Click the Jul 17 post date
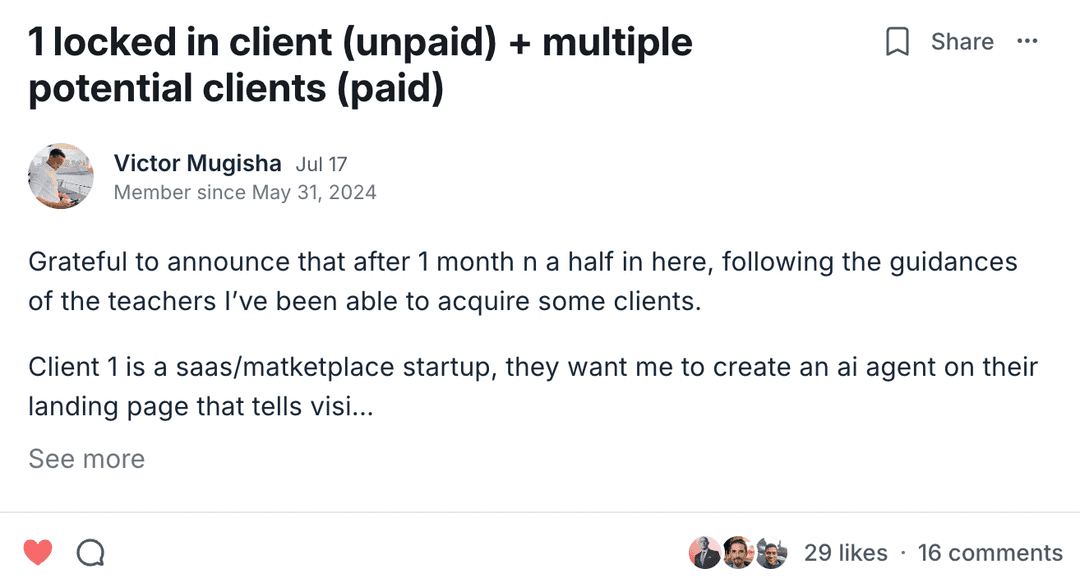Screen dimensions: 1080x584 pos(321,165)
